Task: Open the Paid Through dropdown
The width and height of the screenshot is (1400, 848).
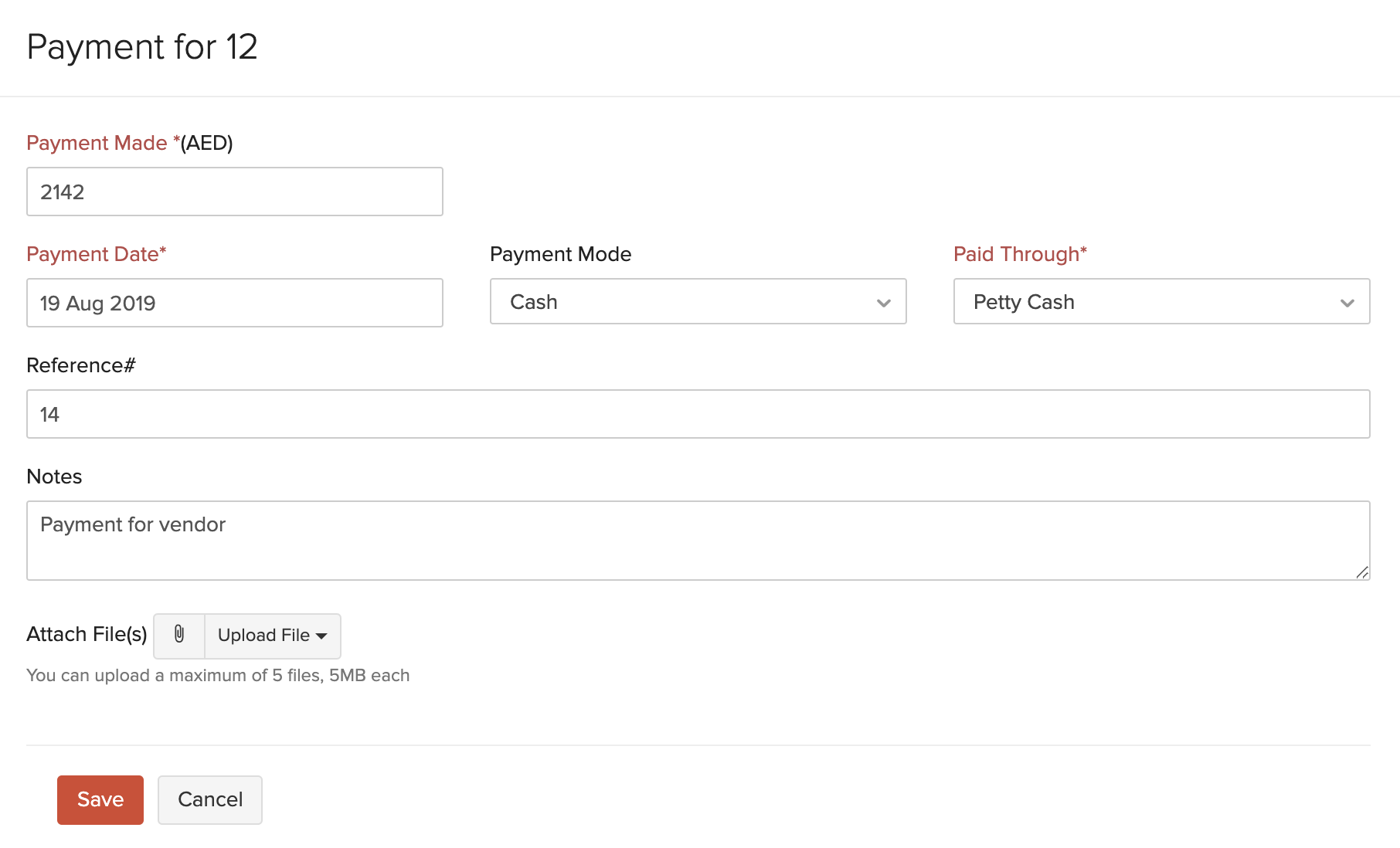Action: (1160, 302)
